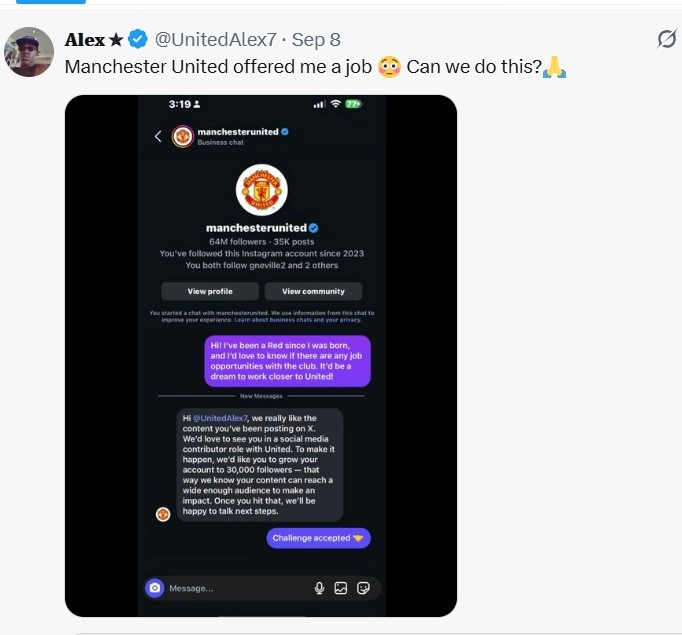Screen dimensions: 682x635
Task: Click the Message text input field
Action: [x=235, y=588]
